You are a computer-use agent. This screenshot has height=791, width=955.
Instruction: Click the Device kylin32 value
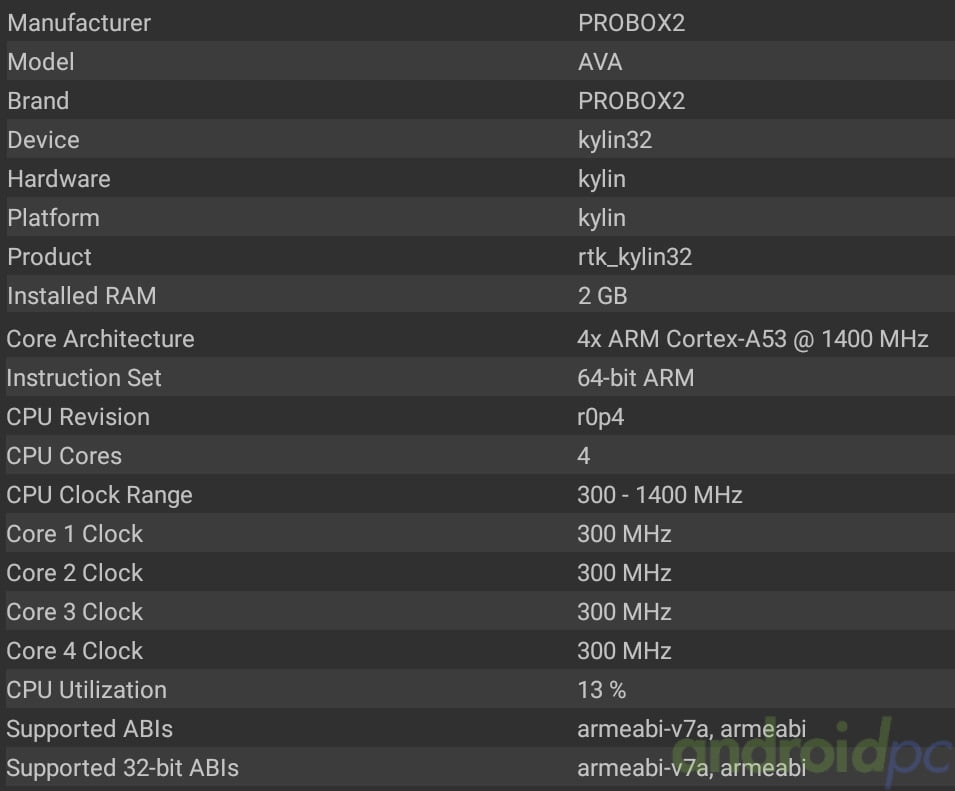(x=615, y=140)
